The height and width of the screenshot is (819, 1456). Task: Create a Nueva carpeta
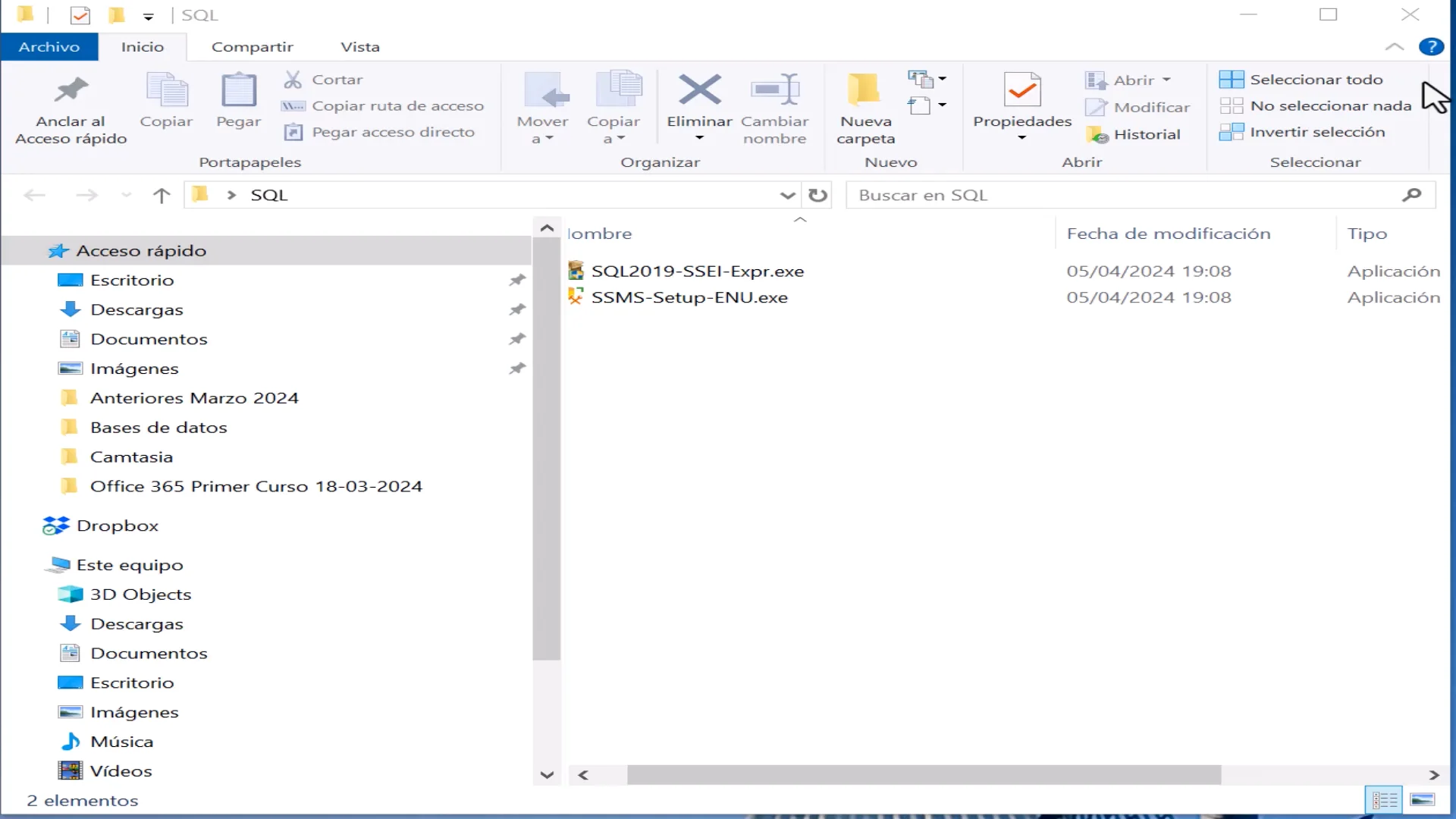tap(864, 106)
